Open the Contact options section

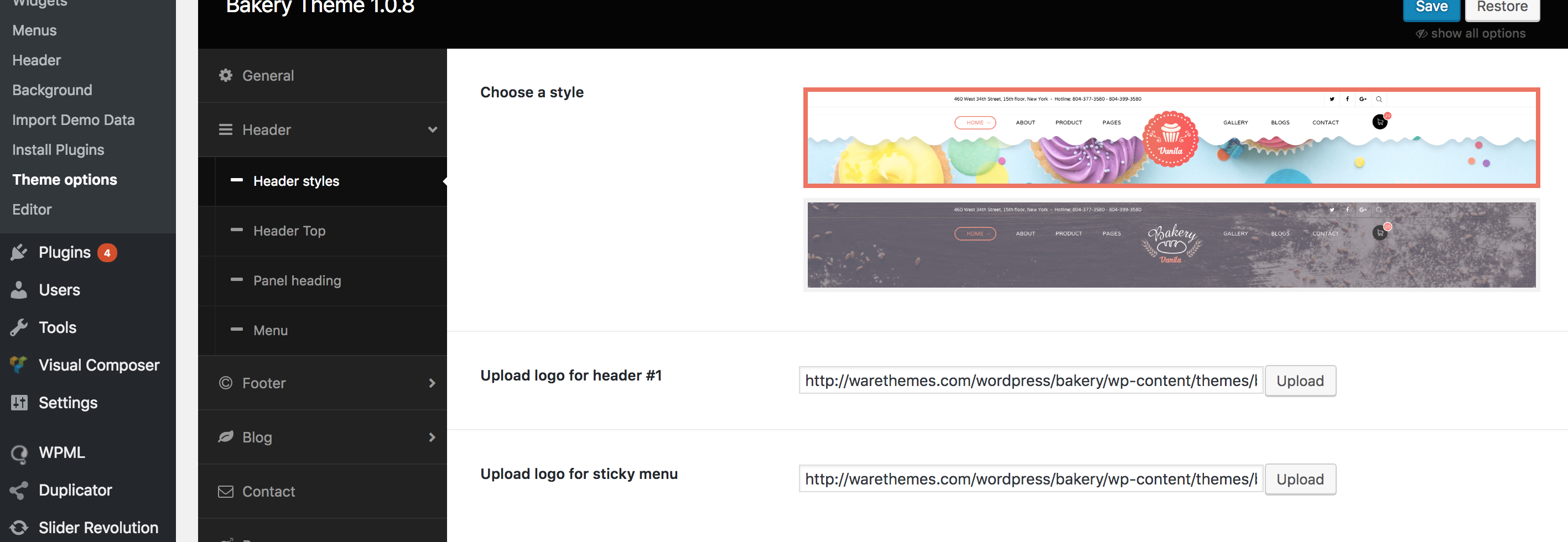(x=323, y=492)
